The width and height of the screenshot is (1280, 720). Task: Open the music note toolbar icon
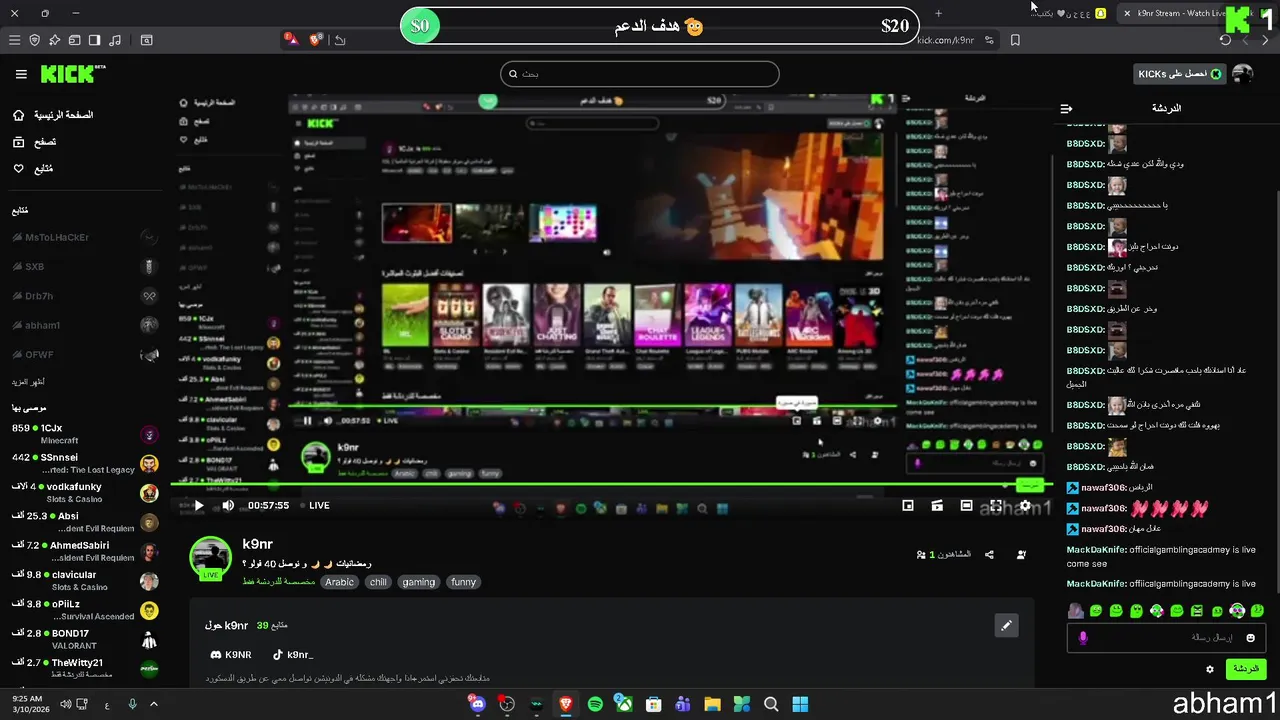tap(115, 40)
